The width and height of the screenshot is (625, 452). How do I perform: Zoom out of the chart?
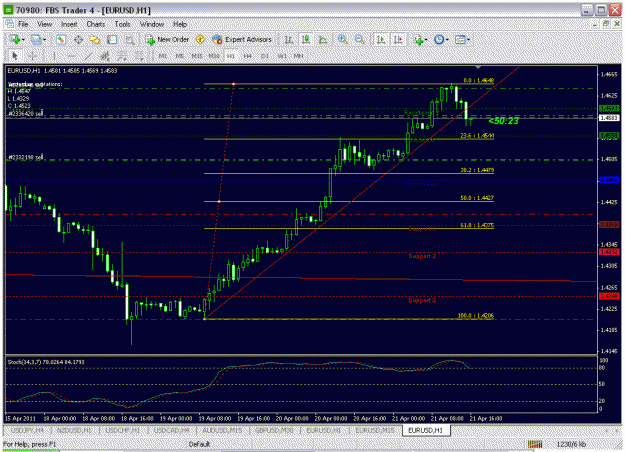pyautogui.click(x=360, y=39)
